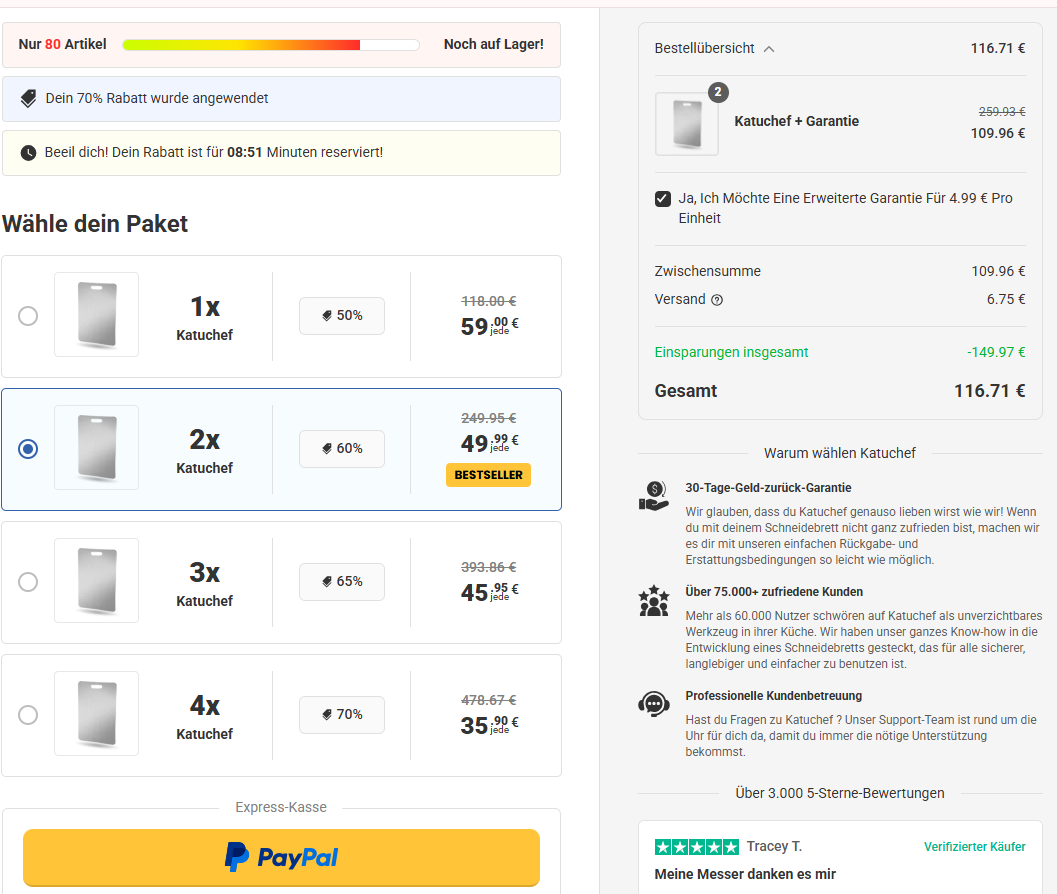This screenshot has width=1057, height=894.
Task: Click the Katuchef + Garantie item name
Action: [797, 121]
